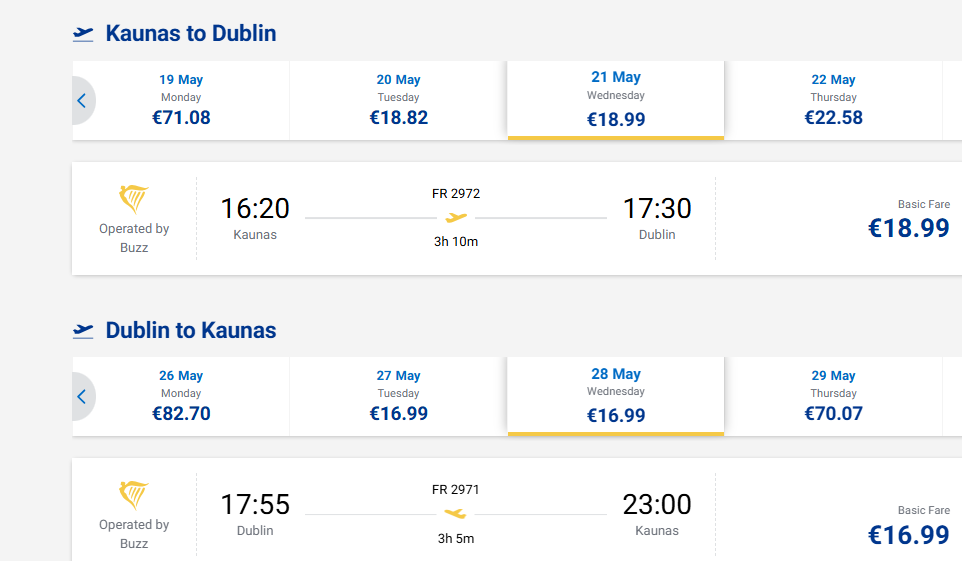Viewport: 962px width, 561px height.
Task: Select the €16.99 Basic Fare return
Action: (x=909, y=527)
